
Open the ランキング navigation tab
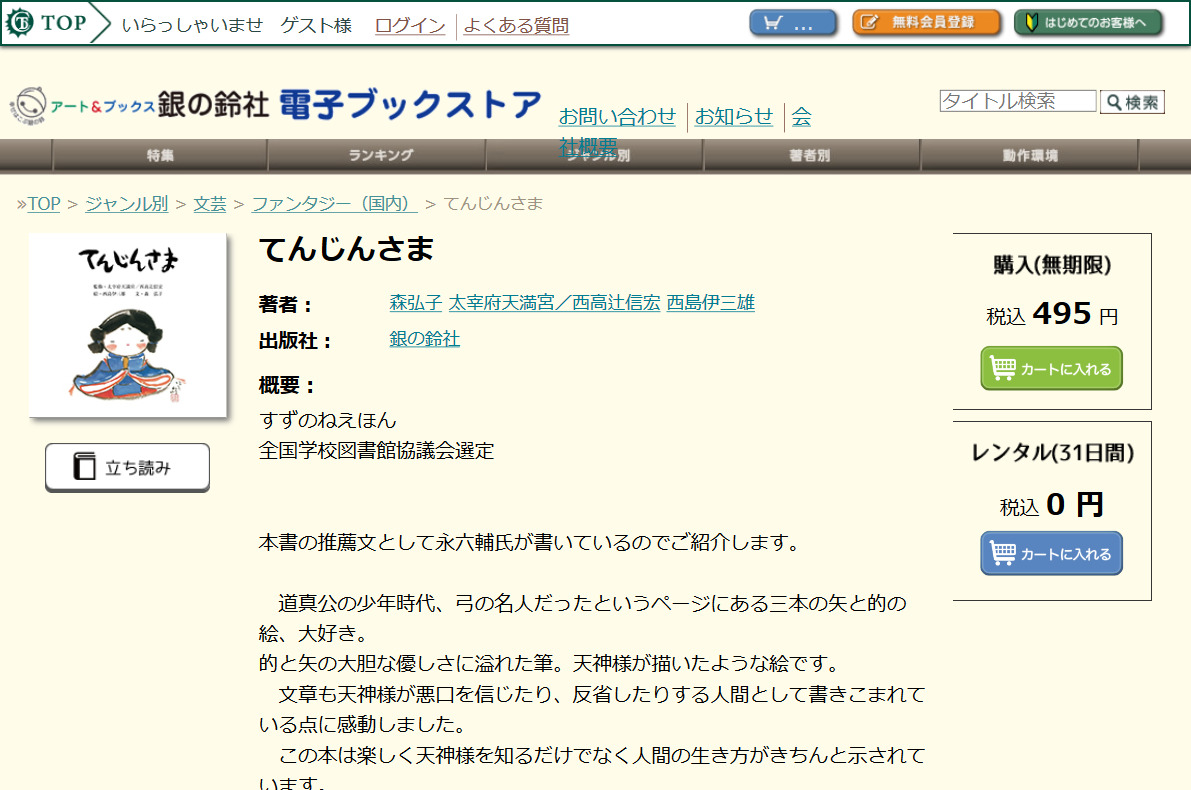pos(381,156)
